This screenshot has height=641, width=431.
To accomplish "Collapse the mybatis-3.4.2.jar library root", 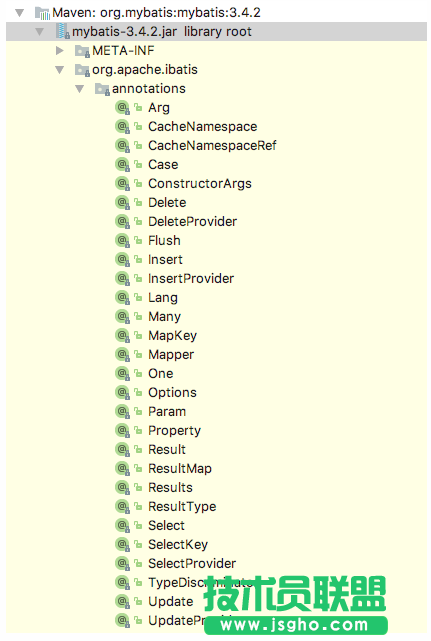I will pyautogui.click(x=40, y=31).
